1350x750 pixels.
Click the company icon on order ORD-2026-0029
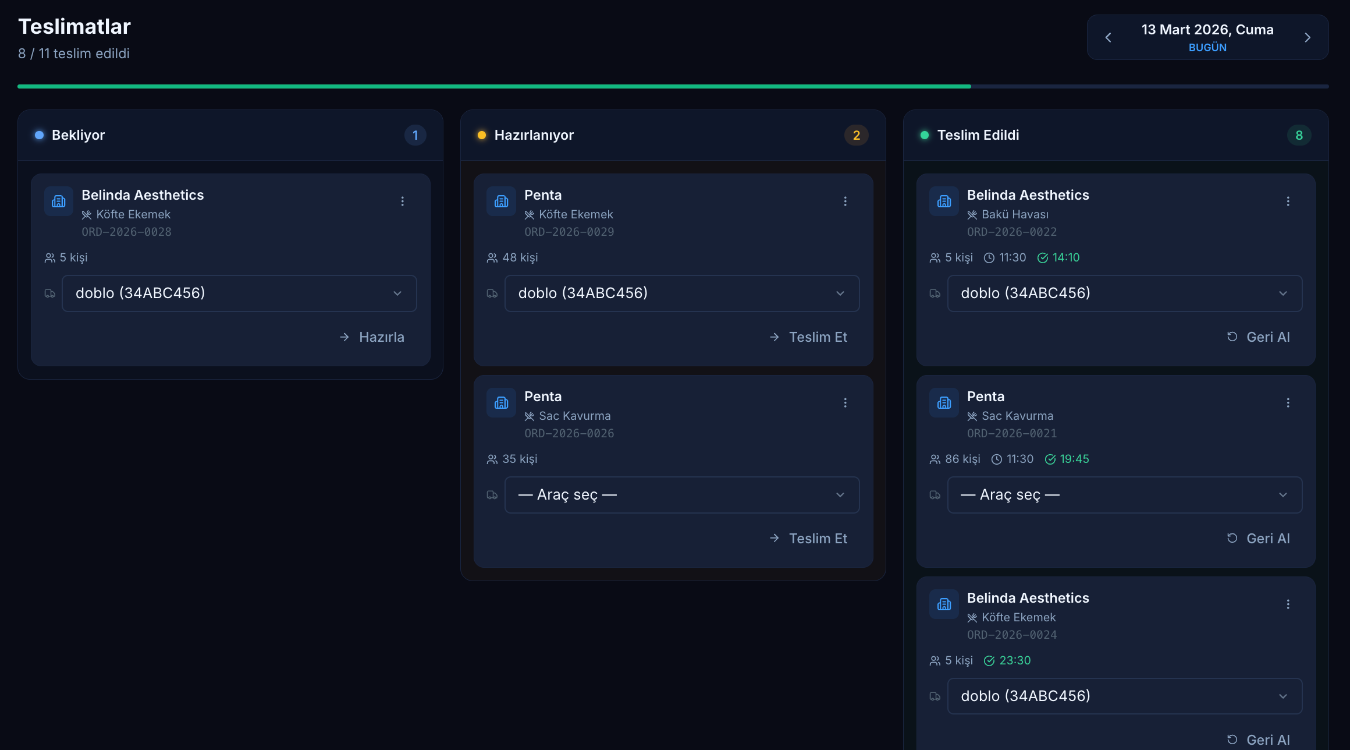501,201
